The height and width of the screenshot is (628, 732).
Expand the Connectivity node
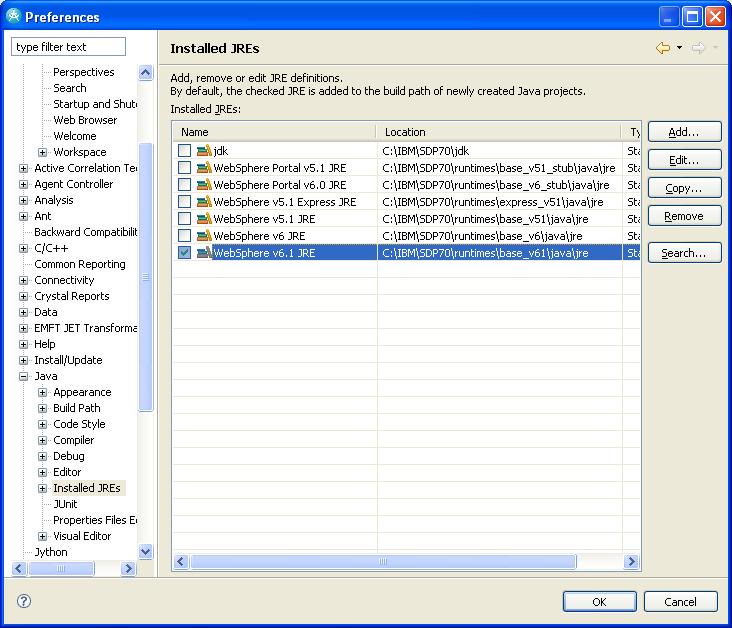coord(23,280)
